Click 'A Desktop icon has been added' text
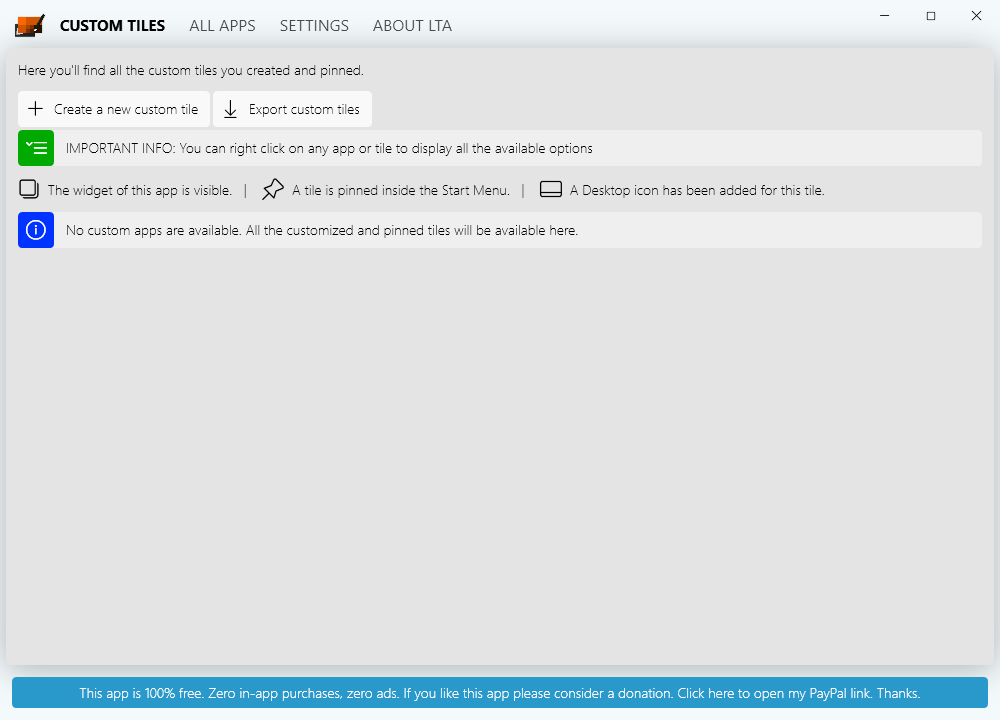 (697, 190)
